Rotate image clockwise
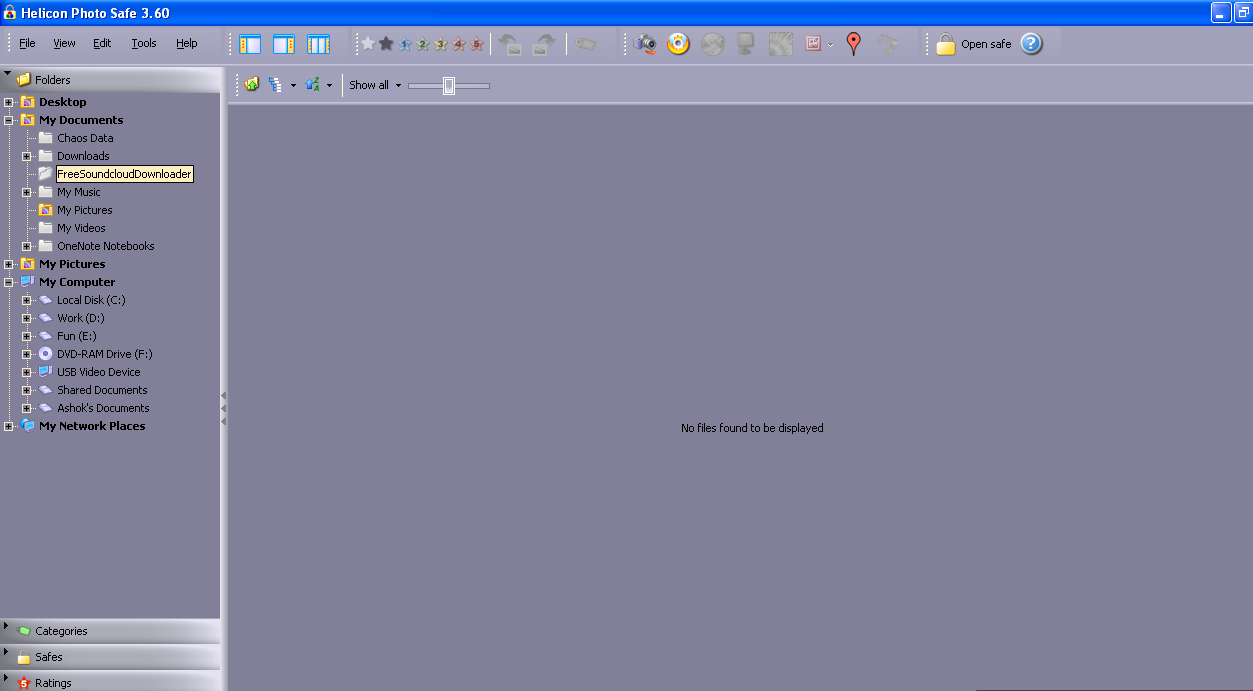 coord(545,44)
